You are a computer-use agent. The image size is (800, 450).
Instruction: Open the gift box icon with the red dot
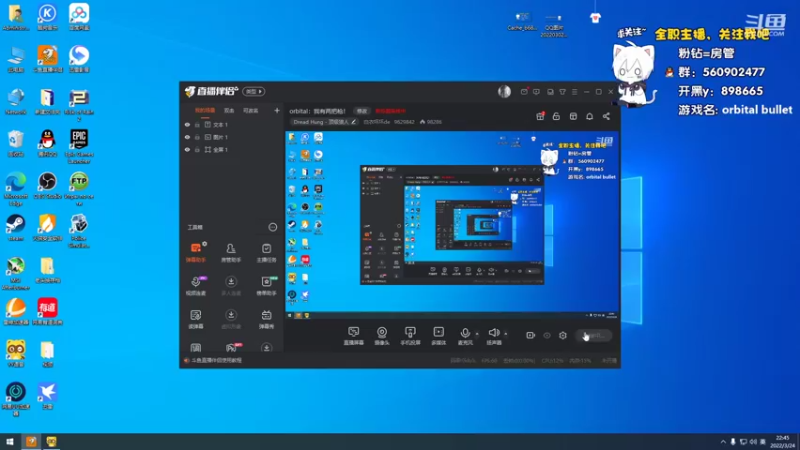pos(540,116)
